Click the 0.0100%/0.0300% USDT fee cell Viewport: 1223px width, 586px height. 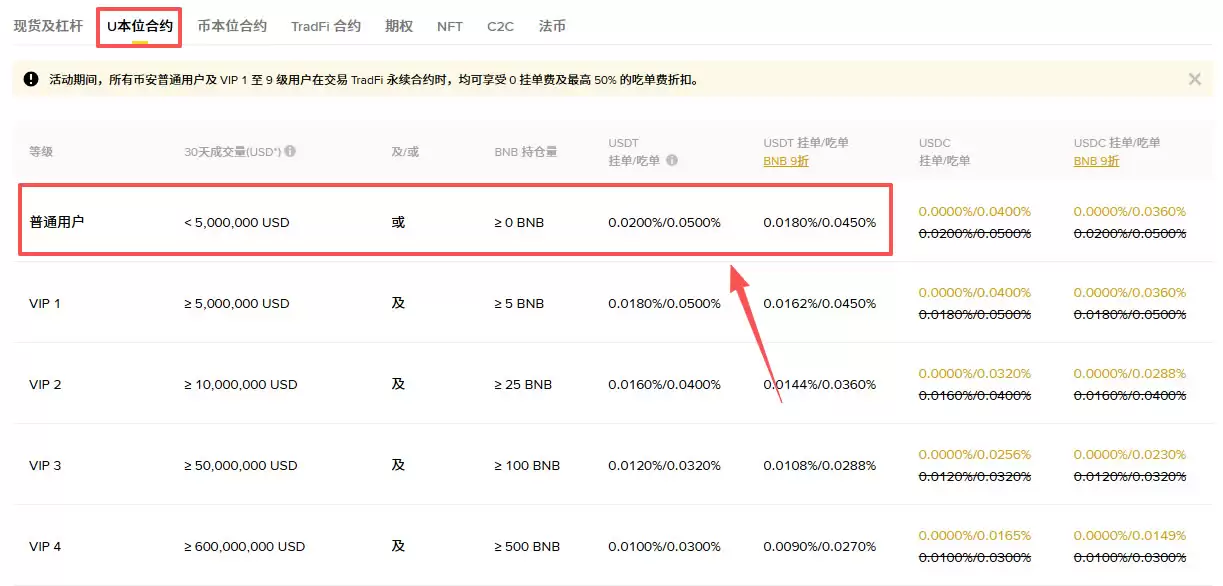(x=664, y=546)
